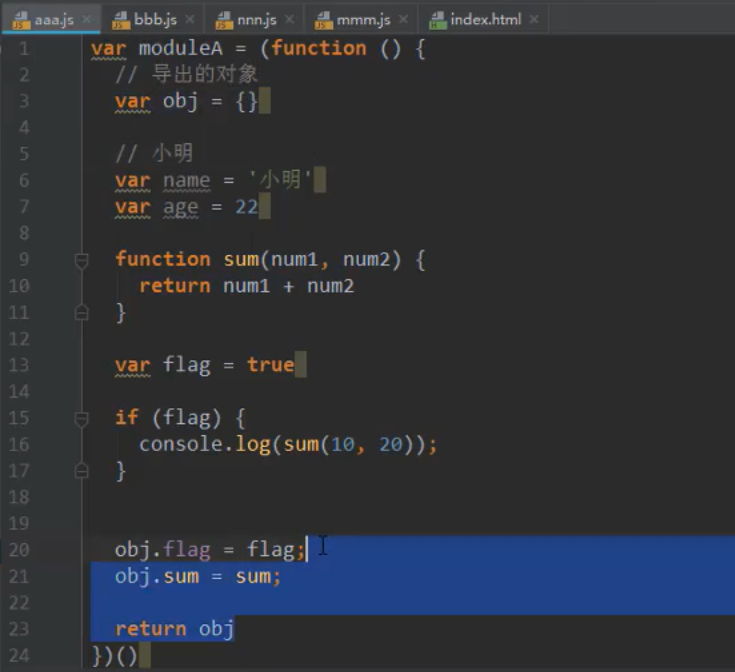Click 'return obj' on line 23
735x672 pixels.
tap(174, 629)
